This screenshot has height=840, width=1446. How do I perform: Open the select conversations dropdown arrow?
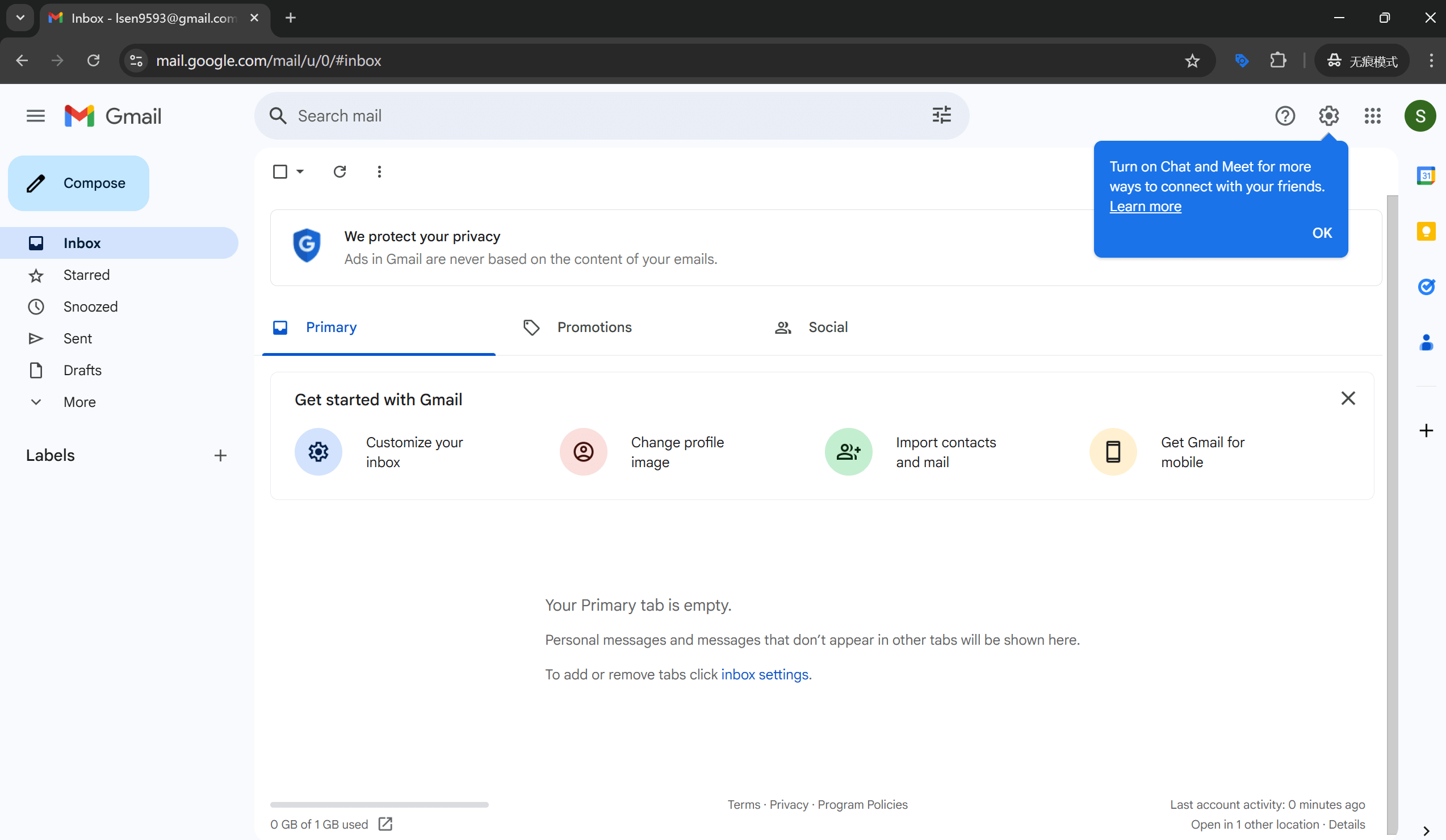pyautogui.click(x=299, y=171)
